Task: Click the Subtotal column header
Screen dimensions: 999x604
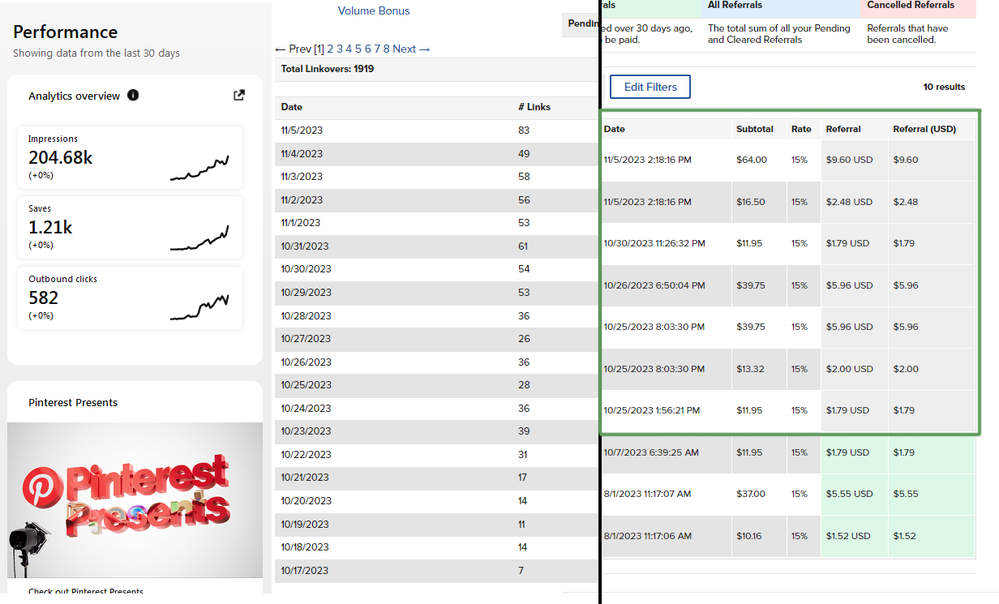Action: (754, 129)
